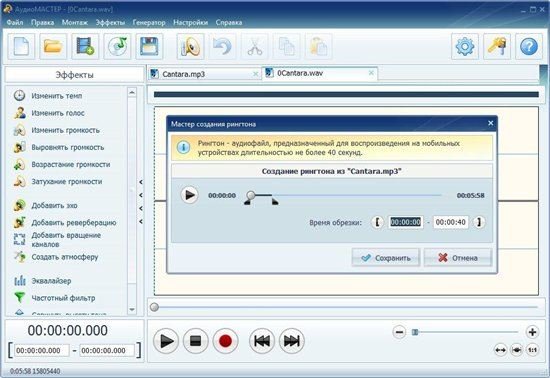Image resolution: width=550 pixels, height=378 pixels.
Task: Select the Добавить реверберацию effect
Action: pos(65,223)
